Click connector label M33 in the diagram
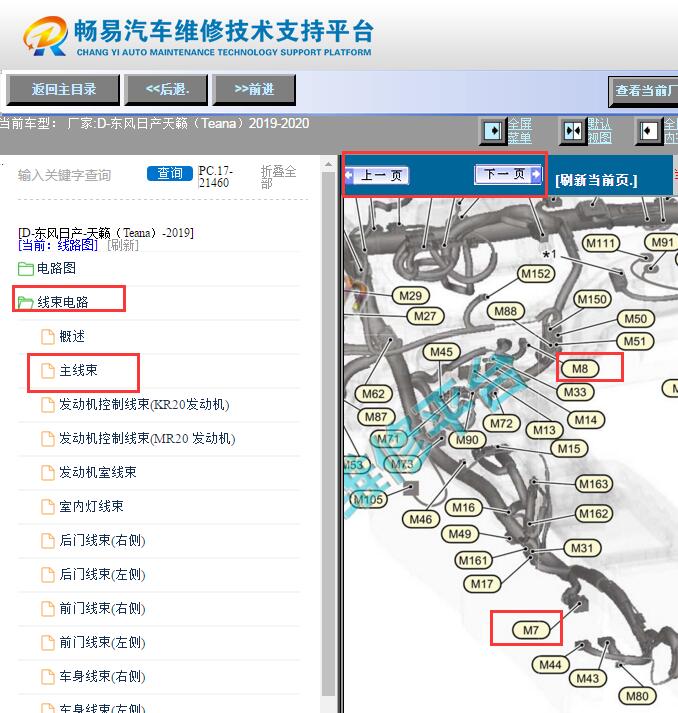The height and width of the screenshot is (713, 678). [x=575, y=392]
